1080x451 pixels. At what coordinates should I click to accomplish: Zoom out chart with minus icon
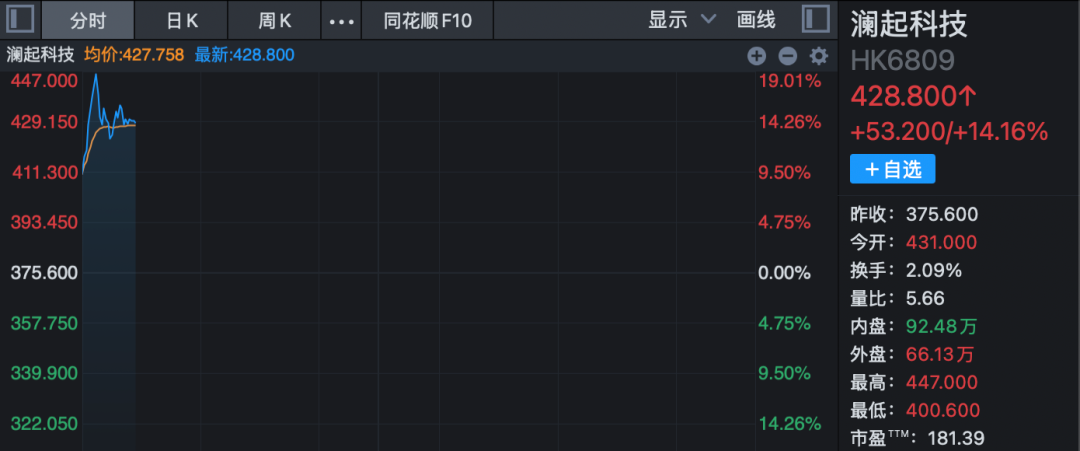[787, 56]
